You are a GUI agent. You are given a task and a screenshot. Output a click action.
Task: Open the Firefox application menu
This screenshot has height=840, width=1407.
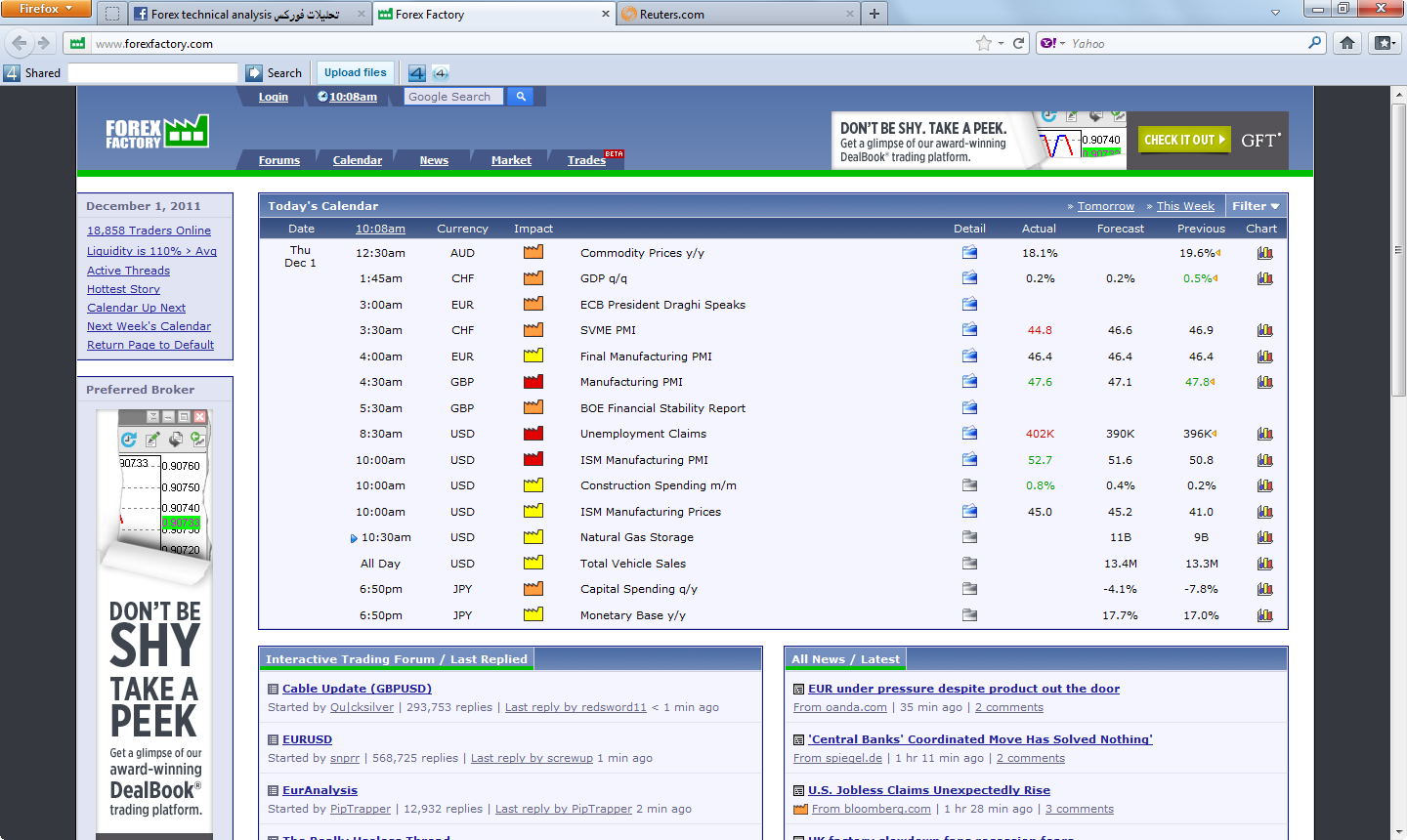pyautogui.click(x=46, y=9)
